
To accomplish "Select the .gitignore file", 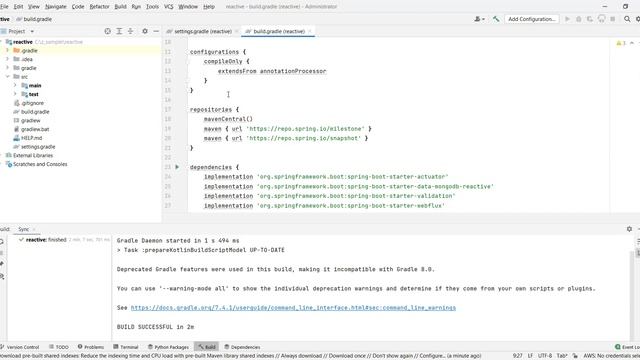I will (32, 103).
